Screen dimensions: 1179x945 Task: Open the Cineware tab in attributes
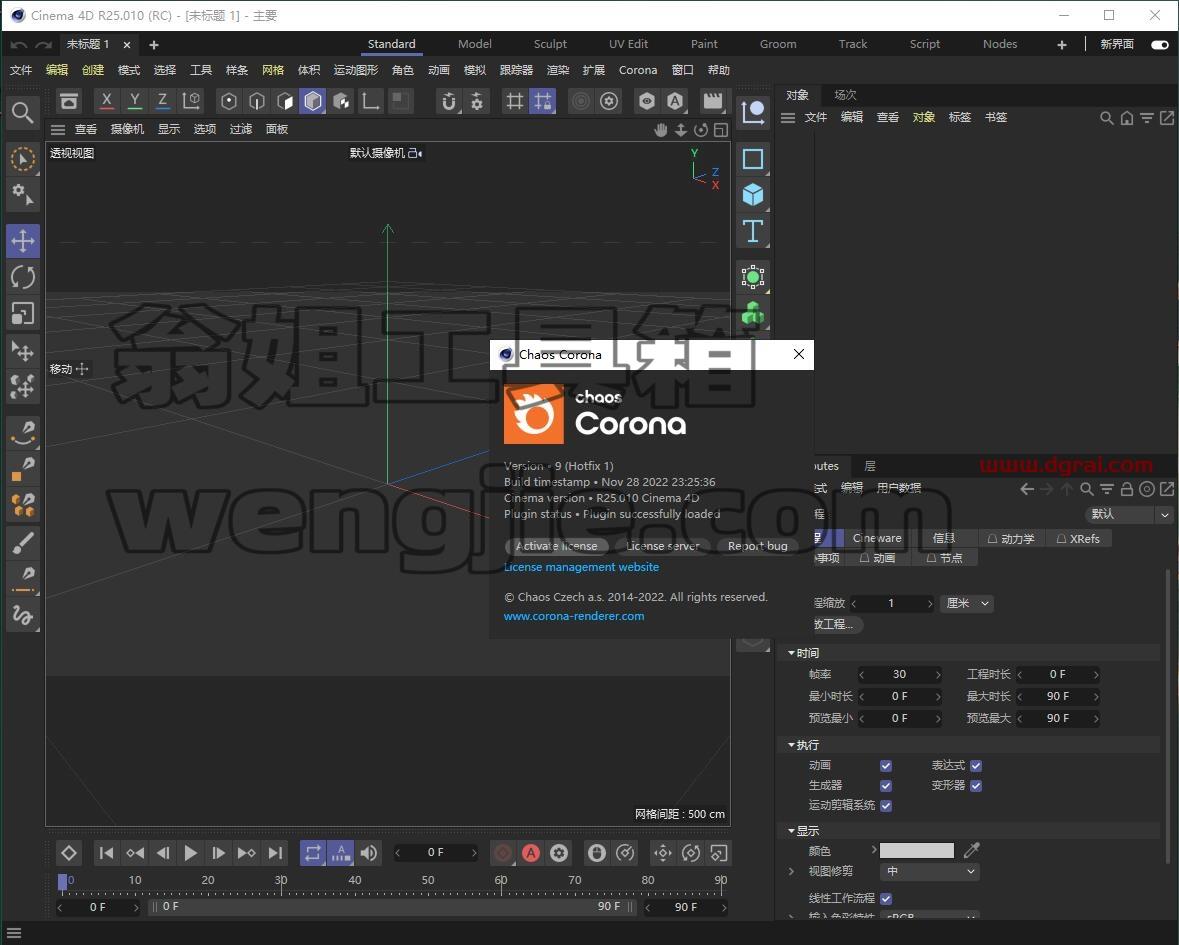pos(876,538)
